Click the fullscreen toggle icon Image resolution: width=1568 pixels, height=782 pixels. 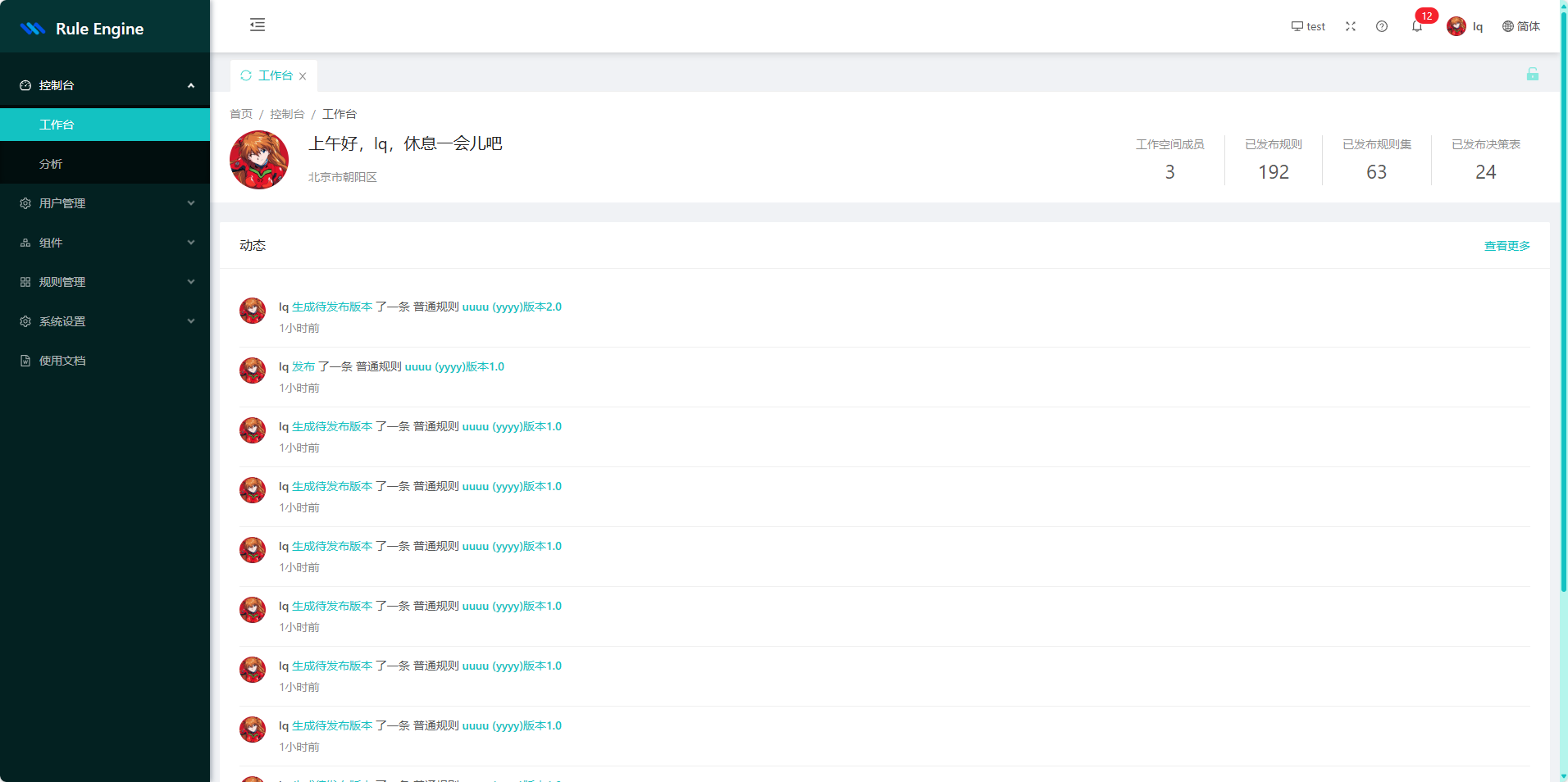tap(1351, 26)
